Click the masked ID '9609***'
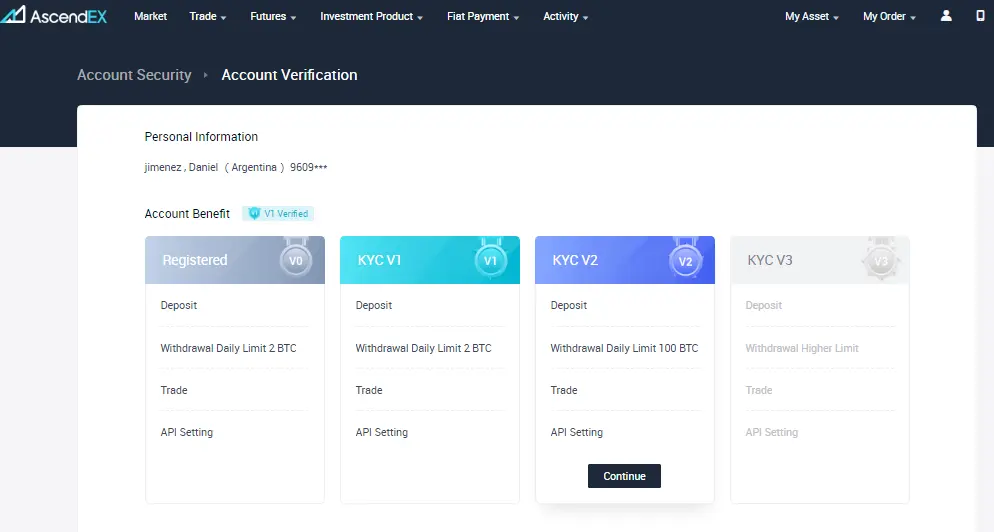This screenshot has width=994, height=532. (x=309, y=167)
